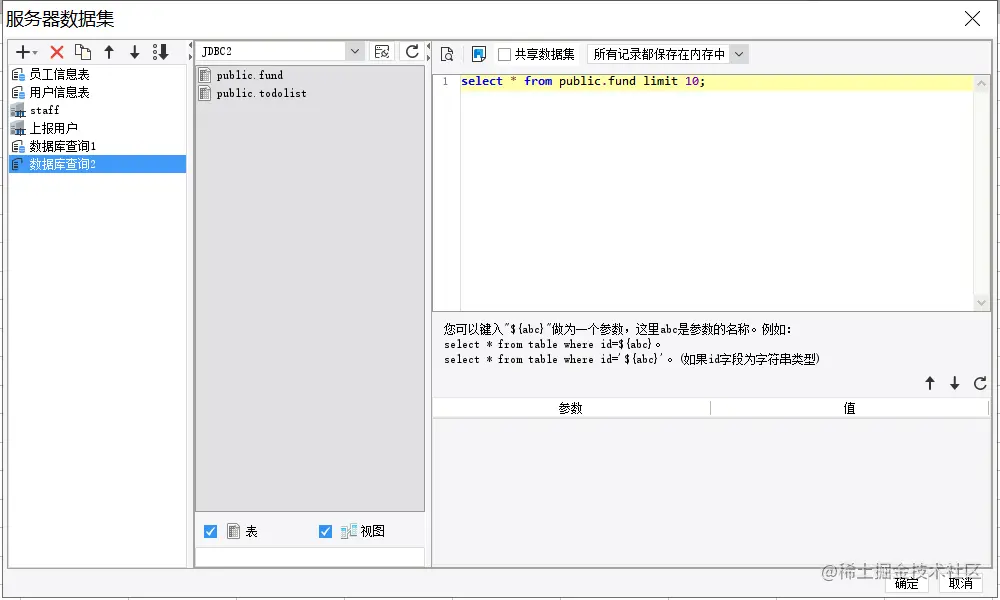Copy the selected dataset icon
Viewport: 1000px width, 600px height.
pyautogui.click(x=83, y=52)
